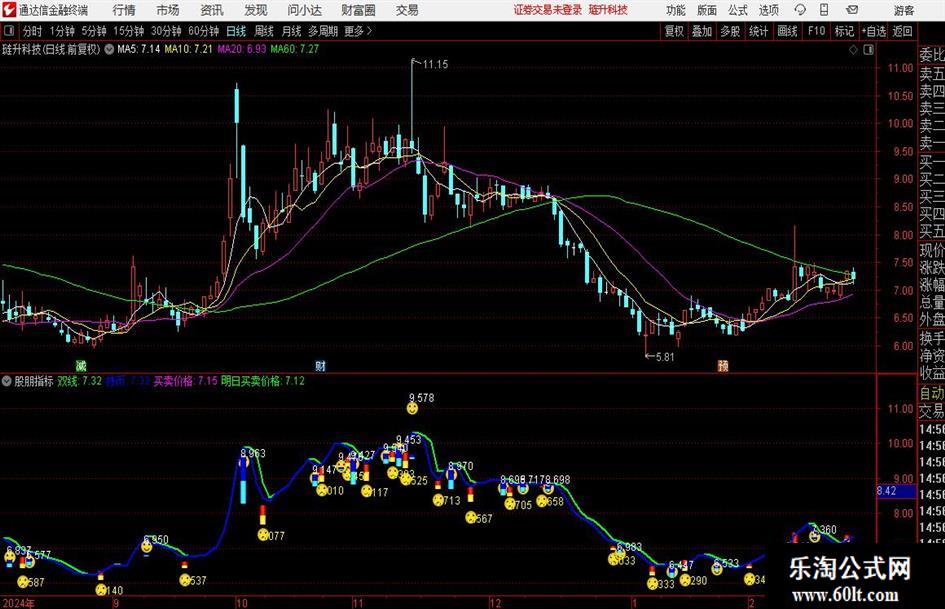This screenshot has height=609, width=945.
Task: Open the 问小达 menu
Action: tap(304, 10)
